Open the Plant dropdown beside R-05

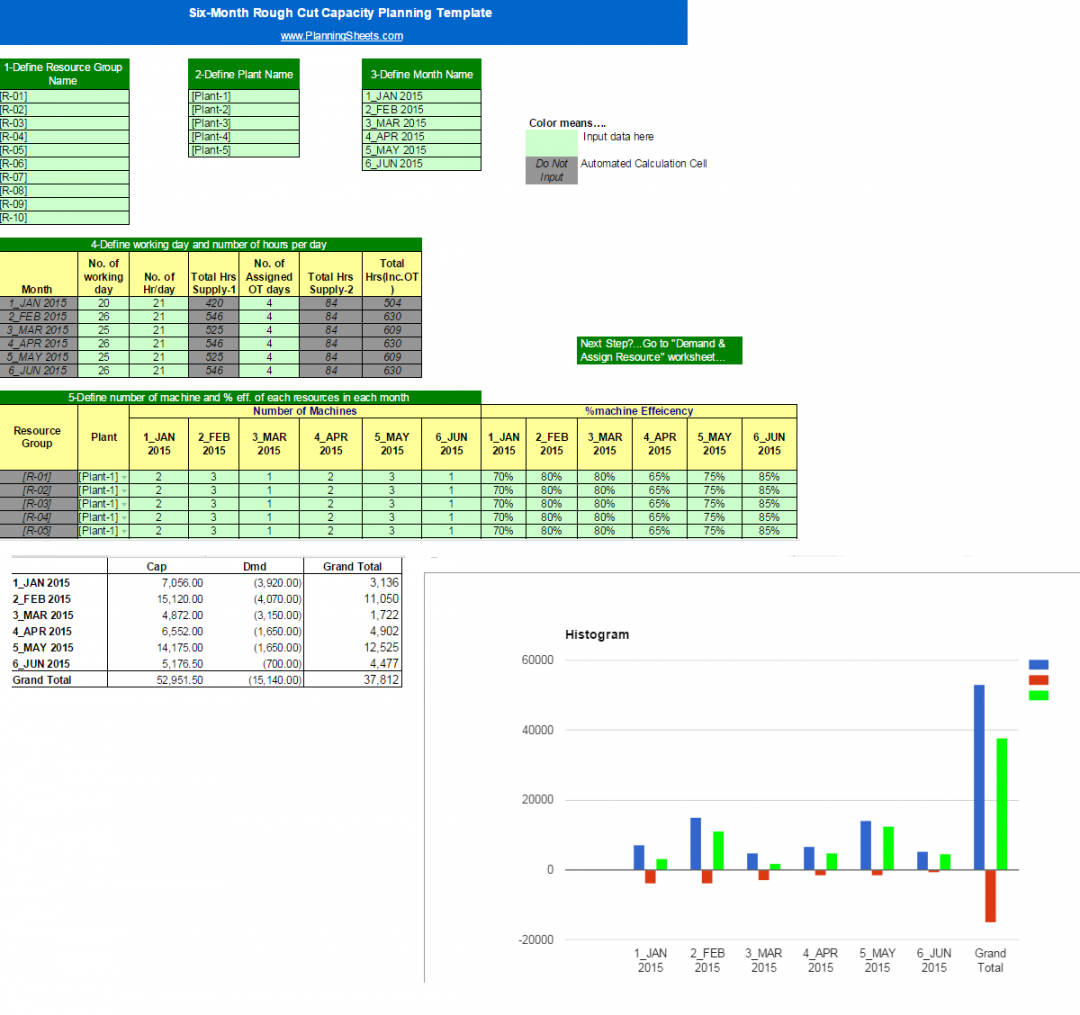click(x=124, y=531)
